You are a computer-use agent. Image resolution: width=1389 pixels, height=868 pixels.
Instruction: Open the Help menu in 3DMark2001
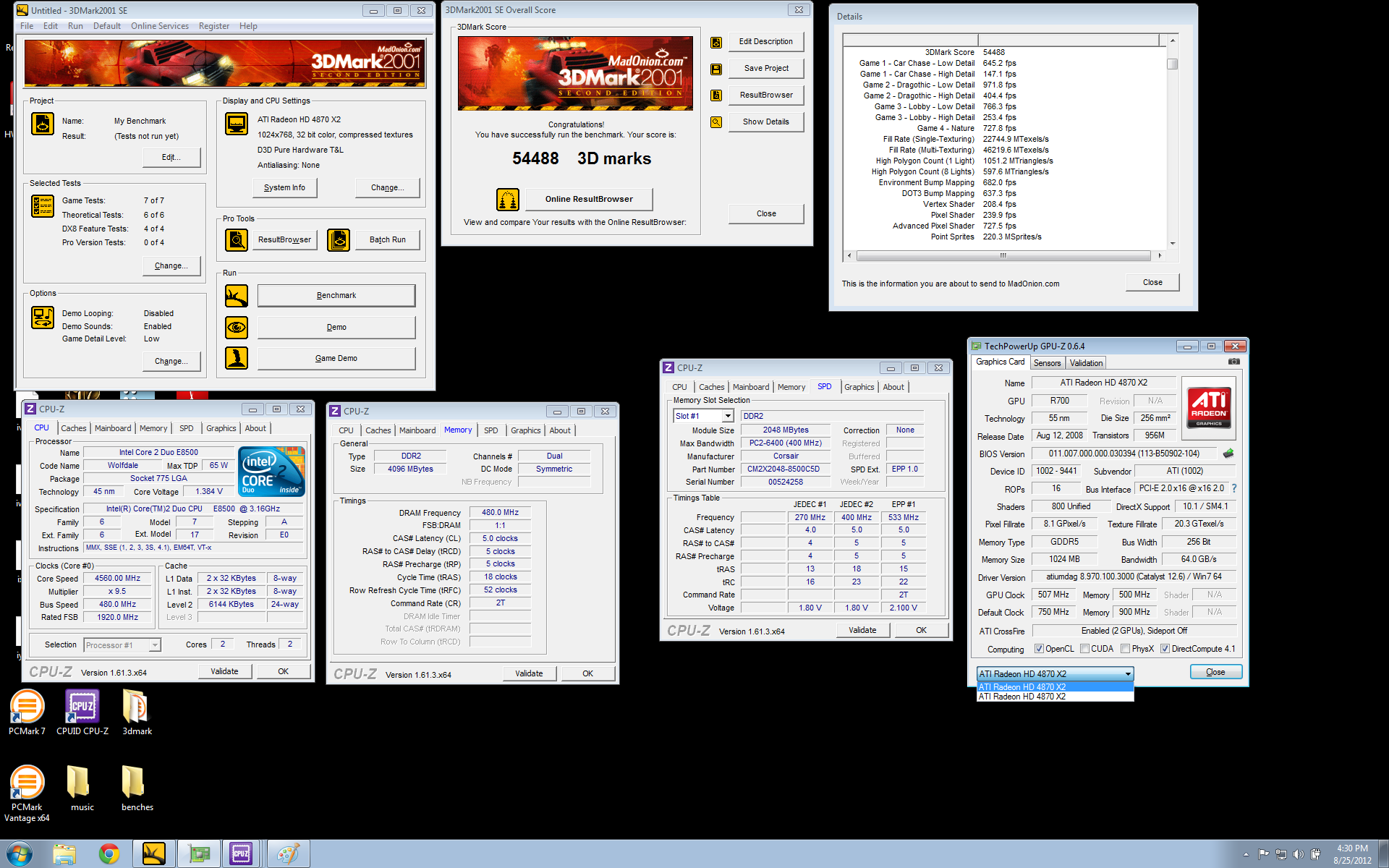tap(248, 26)
